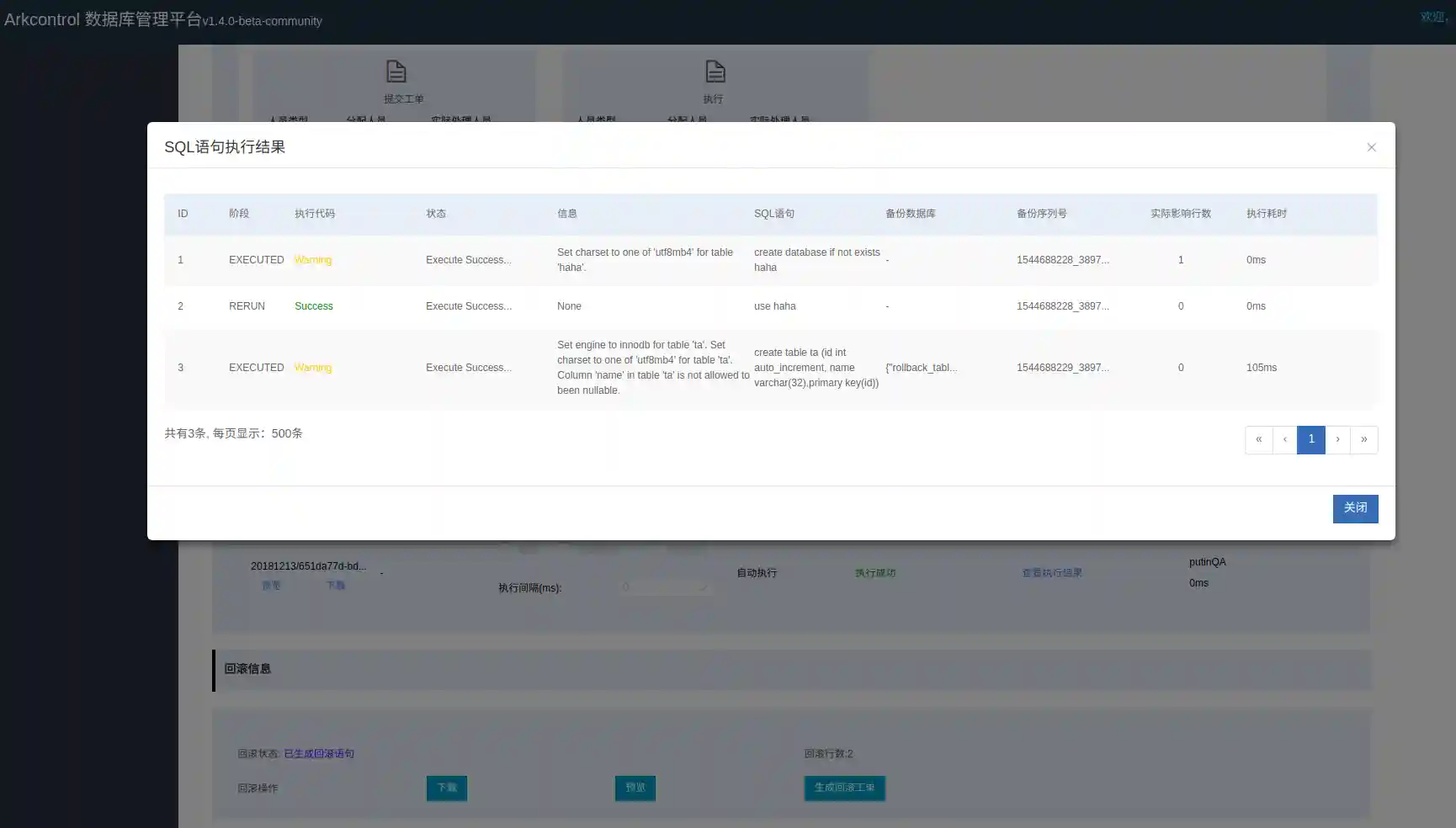Click the rollback 预览 button
1456x828 pixels.
tap(635, 788)
